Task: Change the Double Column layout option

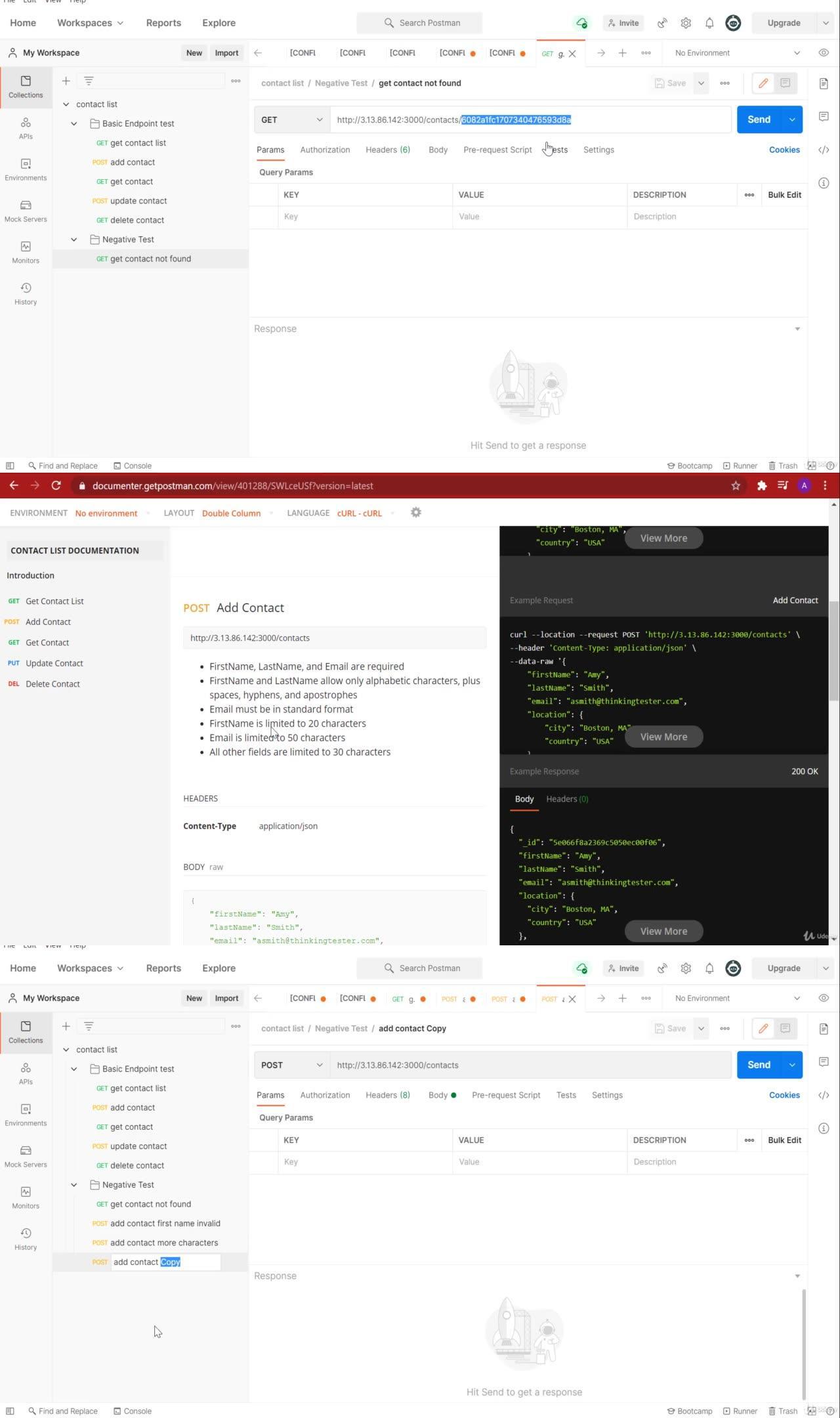Action: point(231,513)
